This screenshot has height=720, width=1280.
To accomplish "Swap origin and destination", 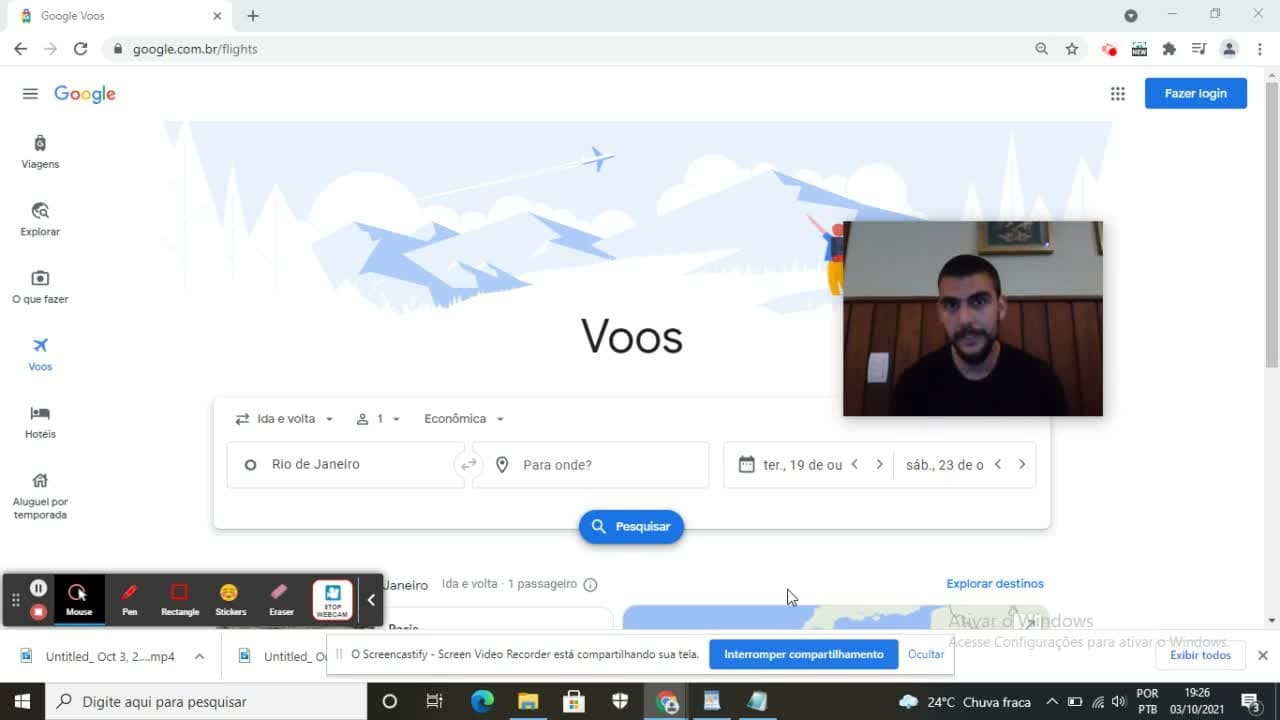I will point(468,465).
